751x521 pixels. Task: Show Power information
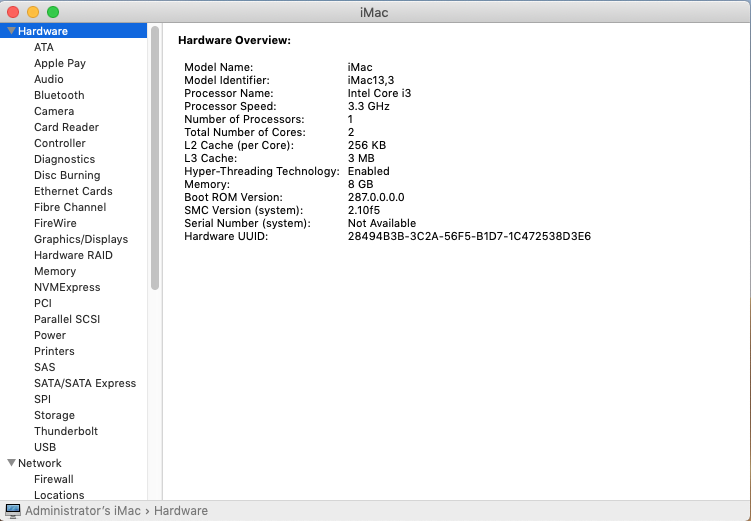click(50, 335)
